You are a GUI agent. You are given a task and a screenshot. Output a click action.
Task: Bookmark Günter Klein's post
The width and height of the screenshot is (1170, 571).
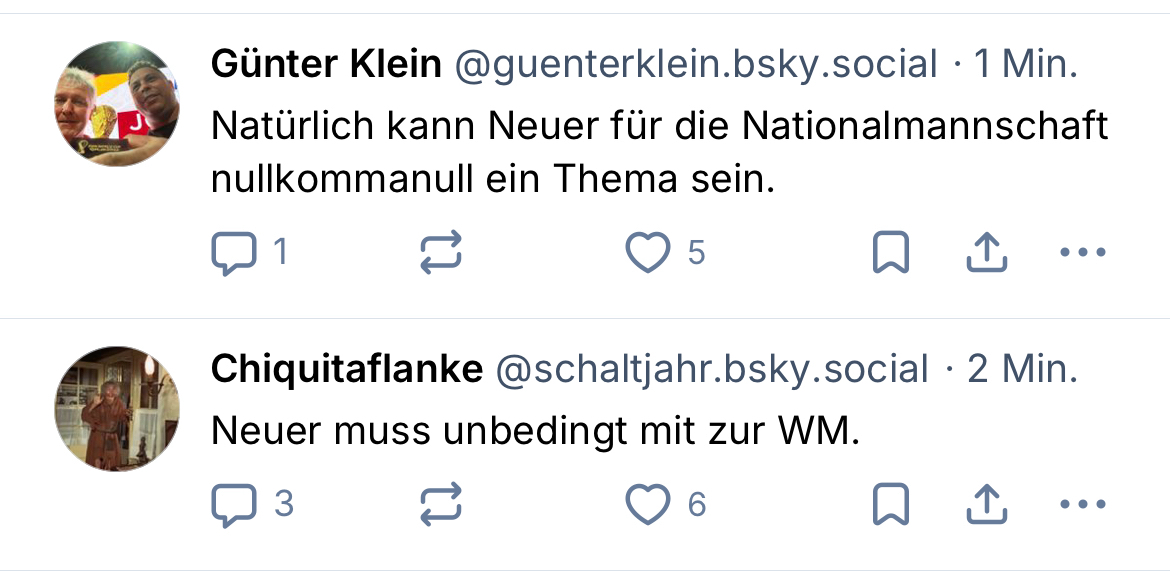(x=891, y=253)
